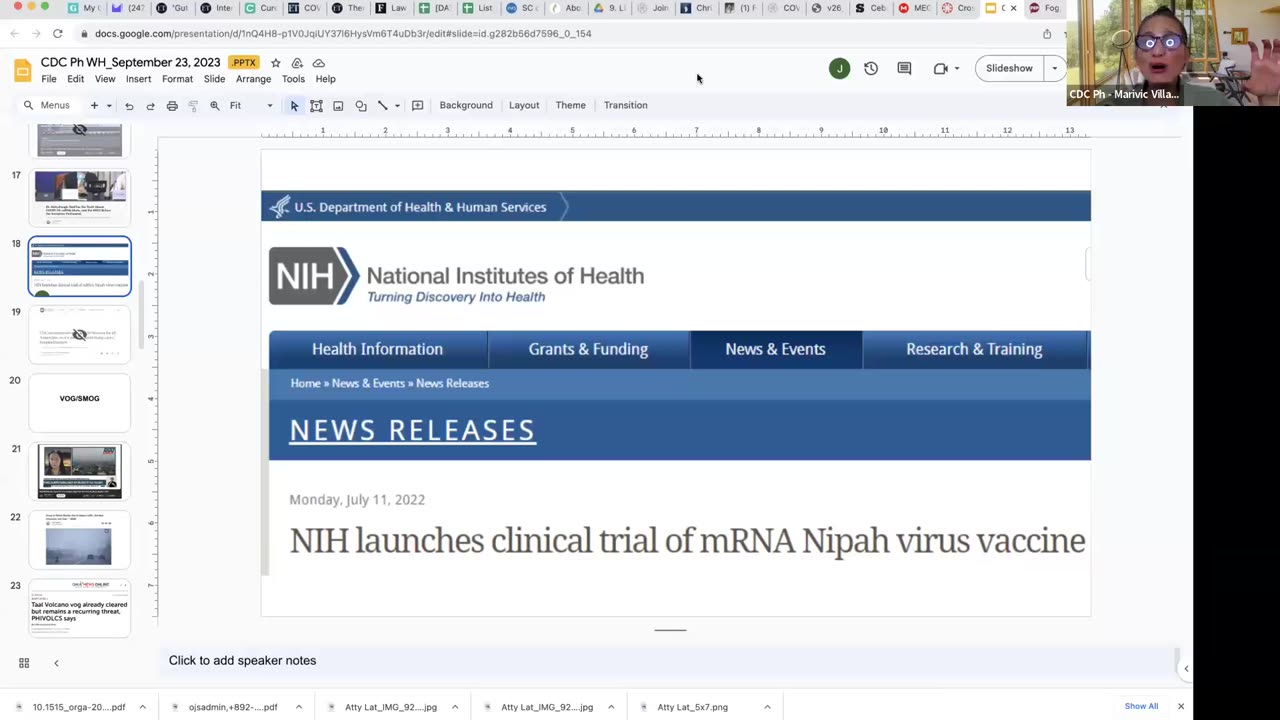Select slide 22 thumbnail
Screen dimensions: 1280x720
pyautogui.click(x=80, y=540)
